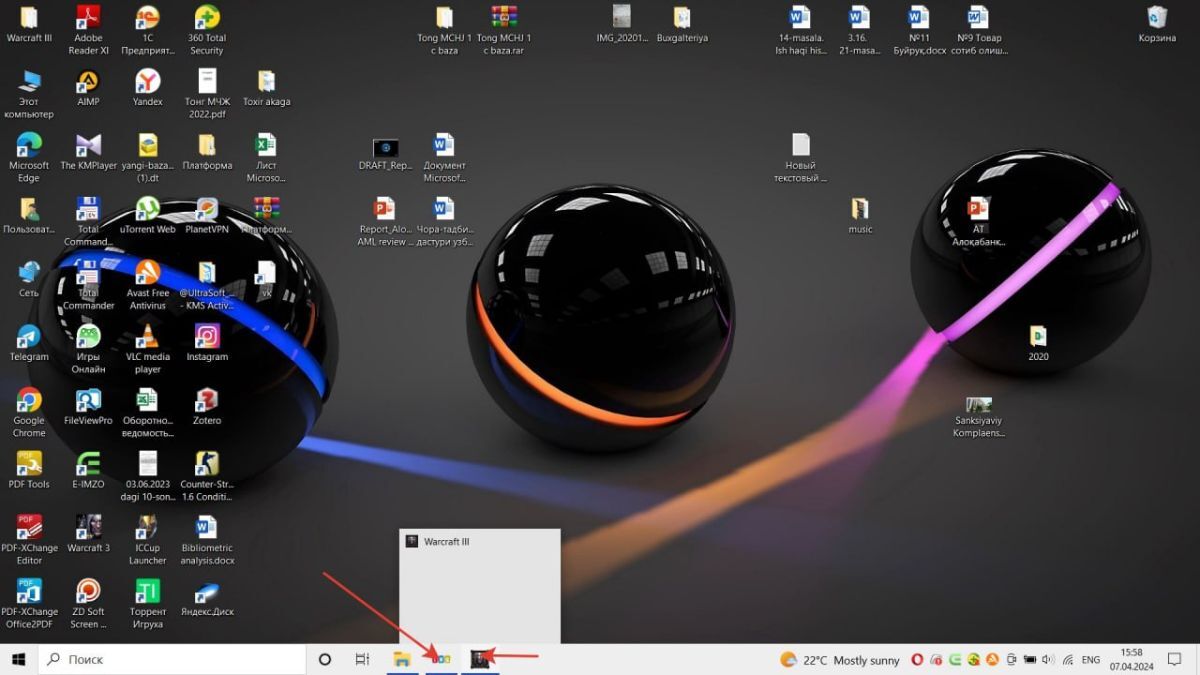Click the Поиск search box
Viewport: 1200px width, 675px height.
click(170, 659)
